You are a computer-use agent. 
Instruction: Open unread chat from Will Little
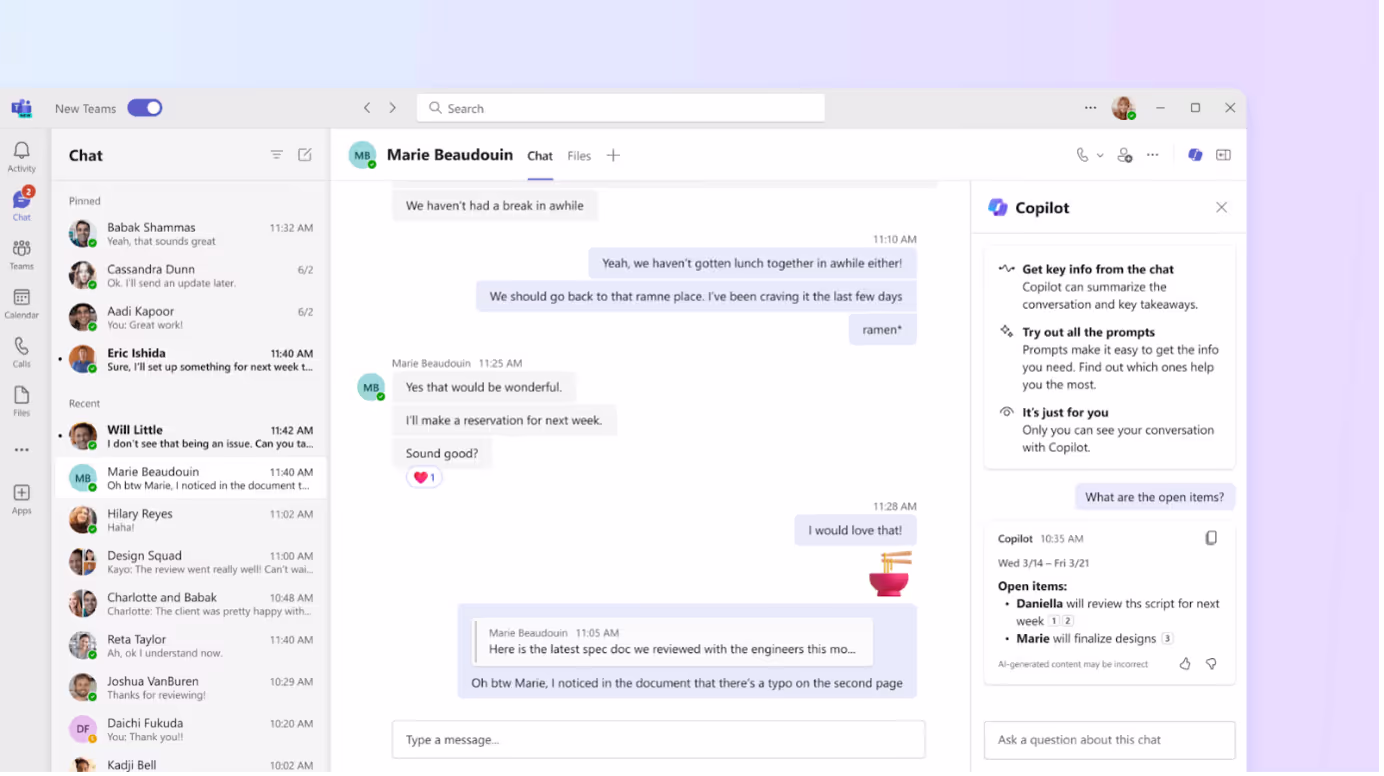tap(190, 437)
